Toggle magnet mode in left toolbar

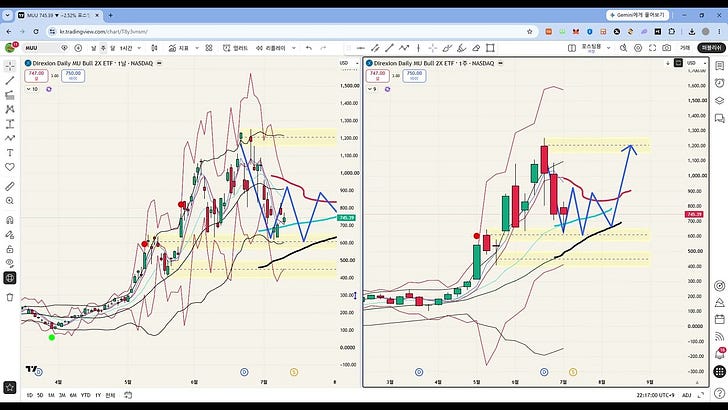click(10, 221)
